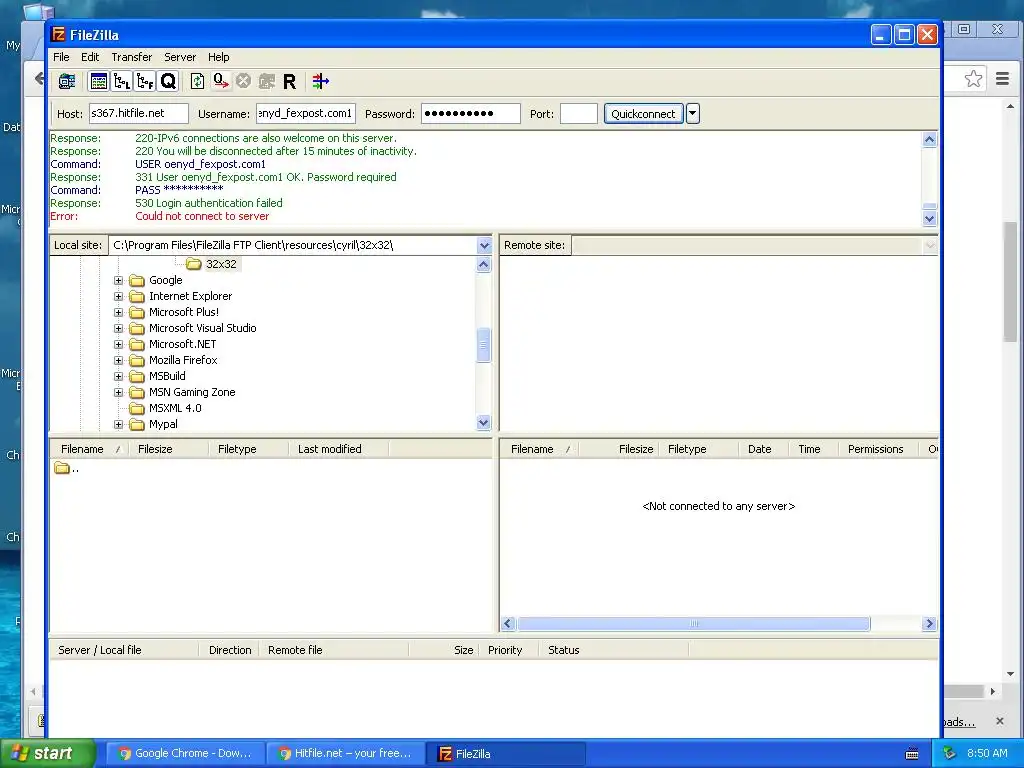
Task: Expand the Mypal folder node
Action: (x=118, y=424)
